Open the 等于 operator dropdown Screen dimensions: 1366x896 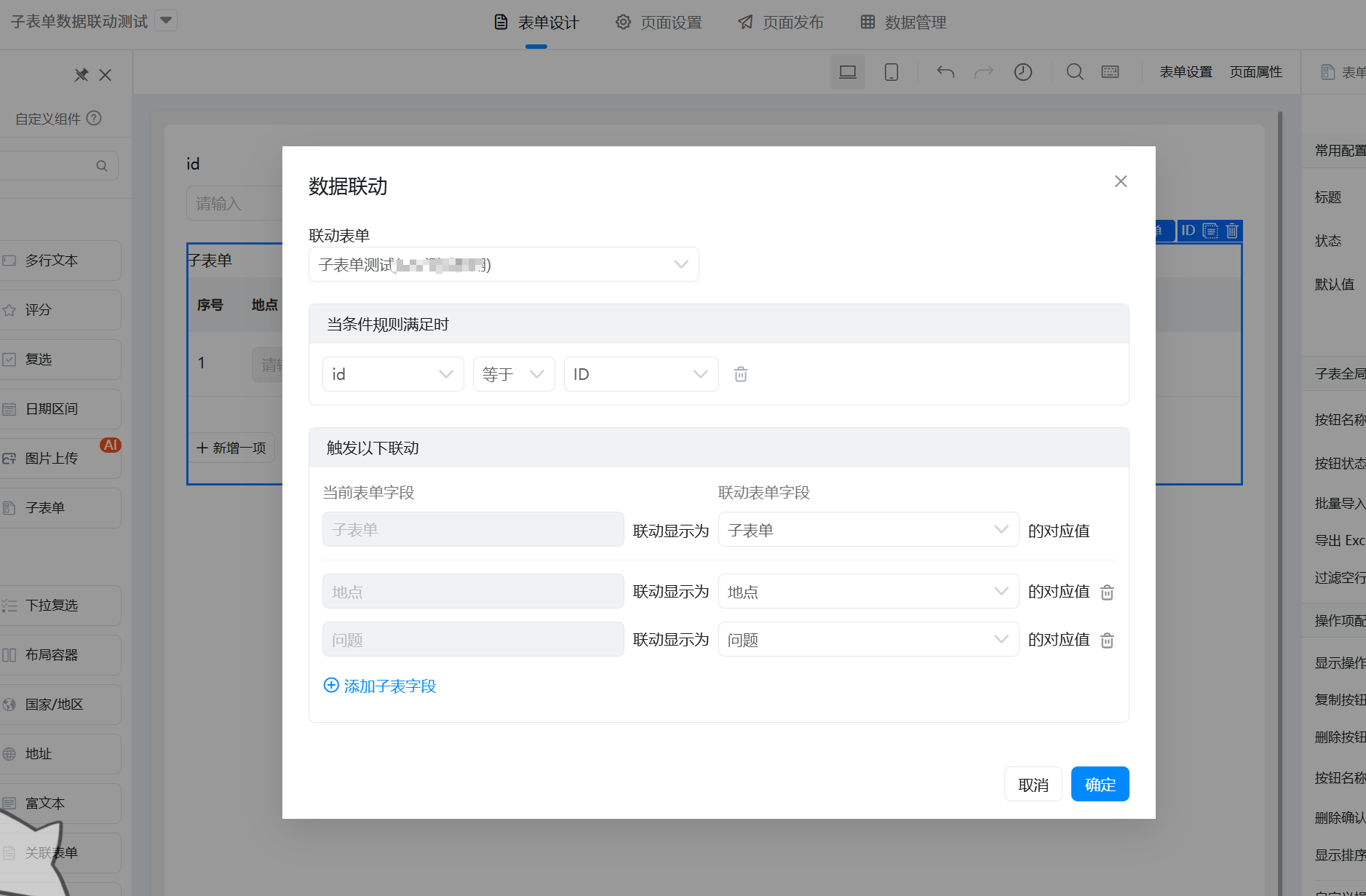tap(514, 374)
